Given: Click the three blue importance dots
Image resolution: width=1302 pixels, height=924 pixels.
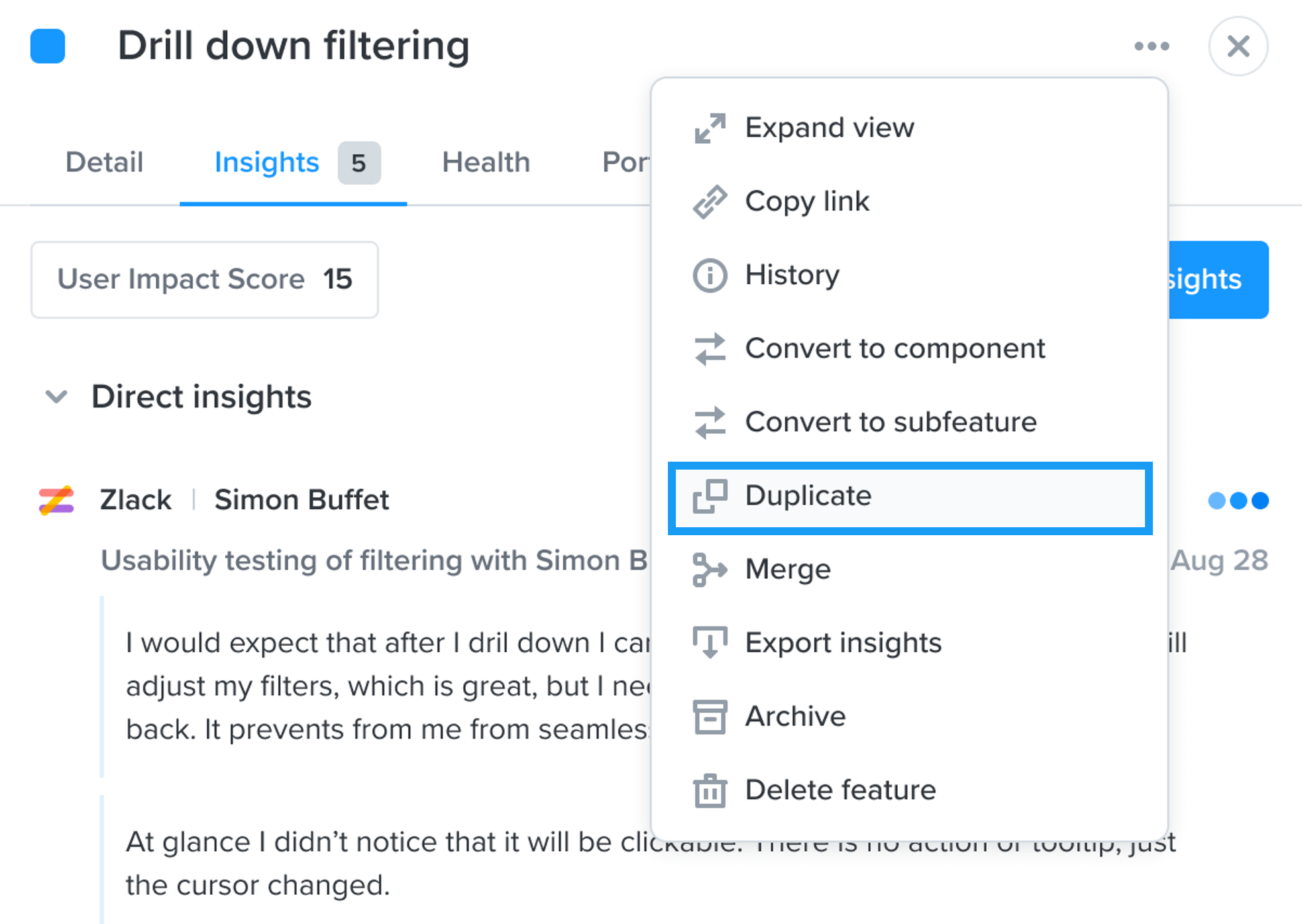Looking at the screenshot, I should point(1238,501).
